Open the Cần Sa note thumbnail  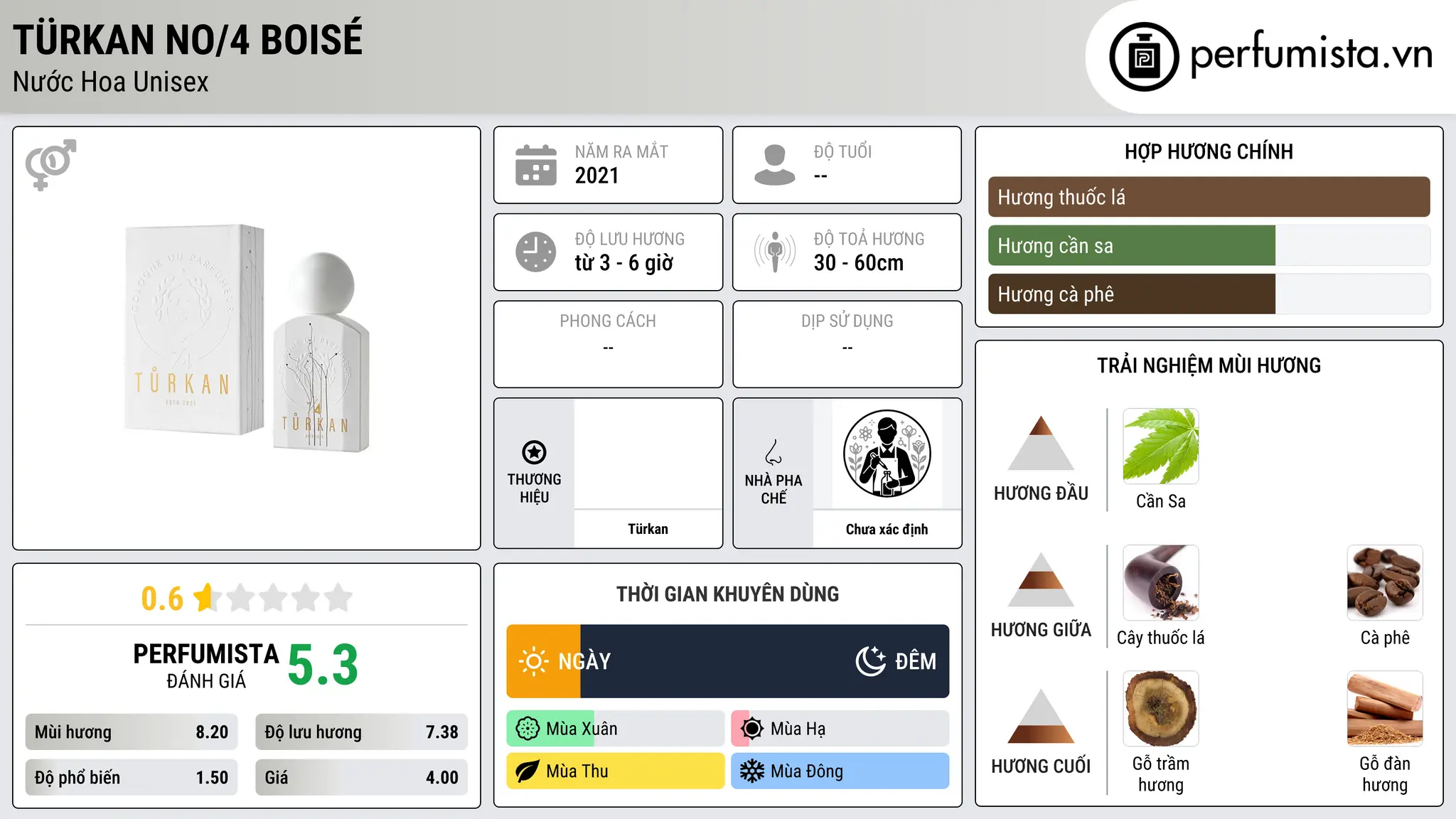click(1160, 446)
